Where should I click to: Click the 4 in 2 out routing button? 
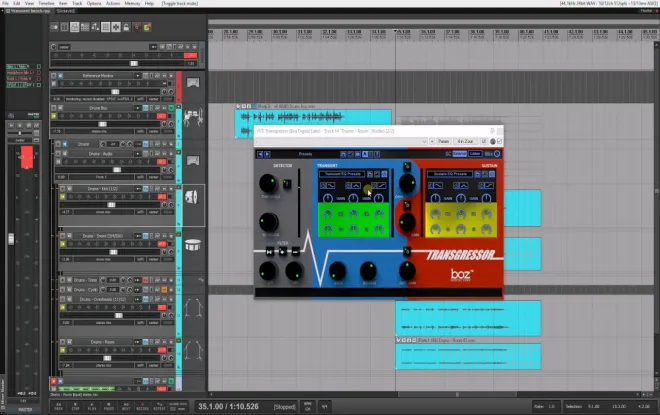coord(465,141)
